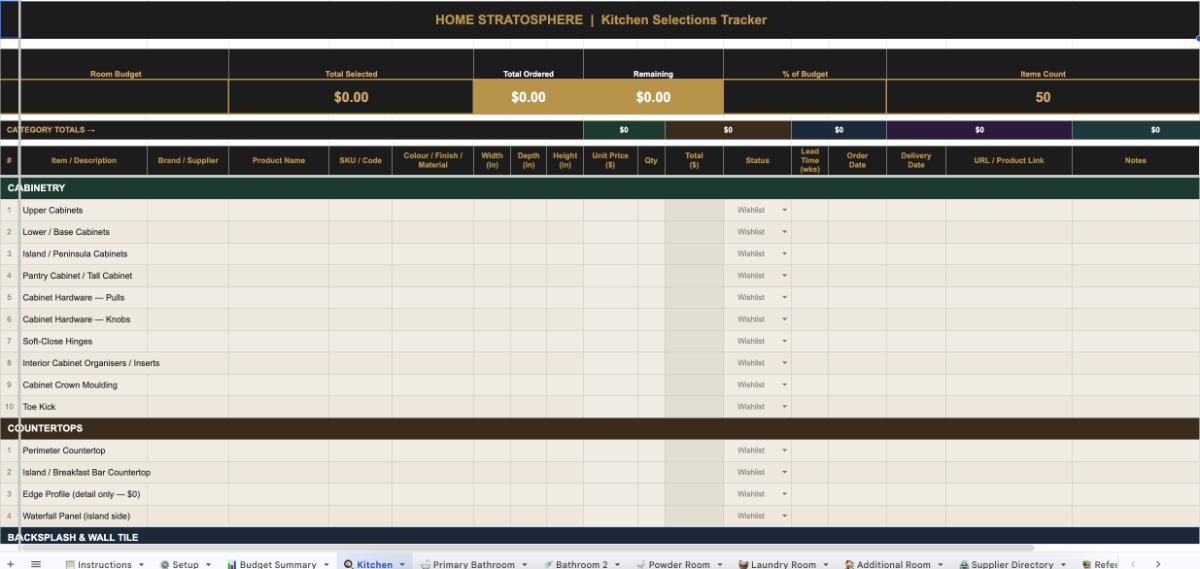The height and width of the screenshot is (569, 1200).
Task: Open Status dropdown for Upper Cabinets
Action: [x=784, y=210]
